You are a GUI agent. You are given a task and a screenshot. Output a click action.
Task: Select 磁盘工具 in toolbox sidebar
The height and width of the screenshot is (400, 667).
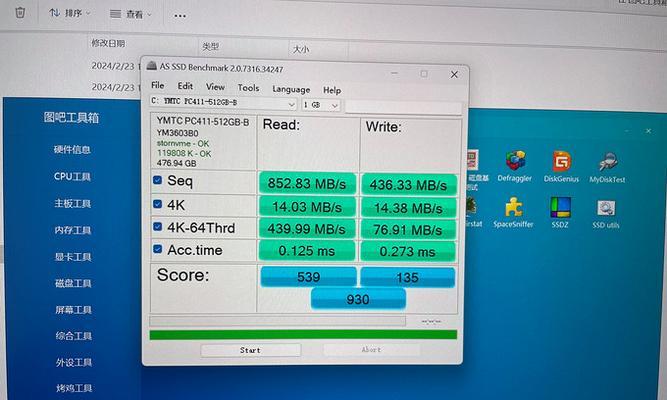tap(73, 283)
